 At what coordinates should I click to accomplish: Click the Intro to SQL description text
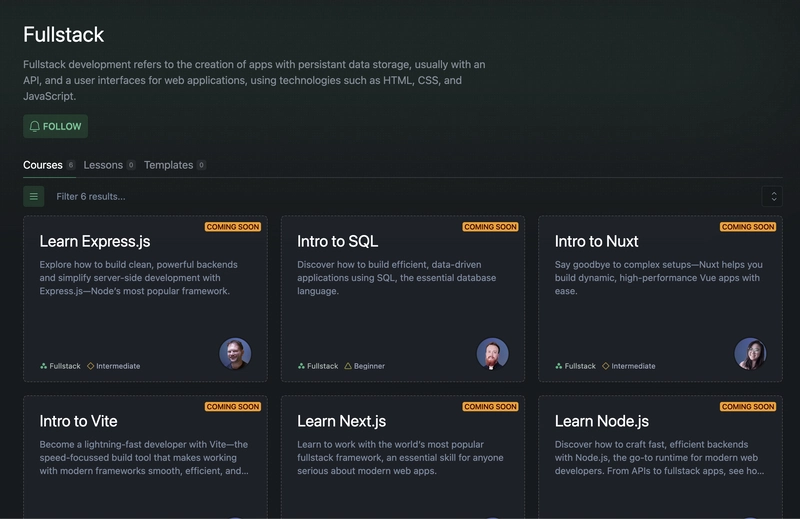pyautogui.click(x=396, y=278)
